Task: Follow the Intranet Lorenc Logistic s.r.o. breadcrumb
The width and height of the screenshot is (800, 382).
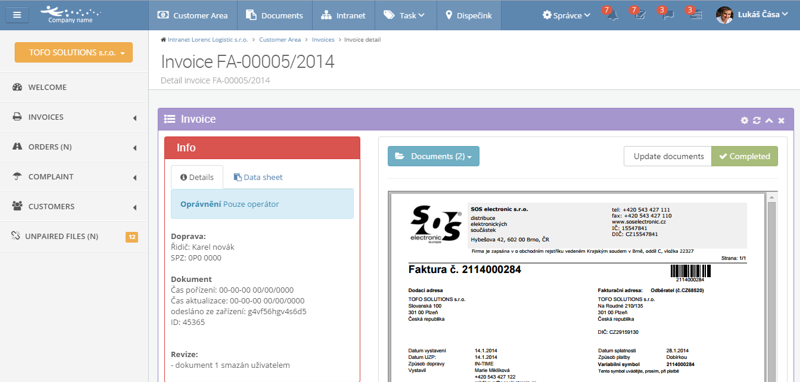Action: click(x=207, y=39)
